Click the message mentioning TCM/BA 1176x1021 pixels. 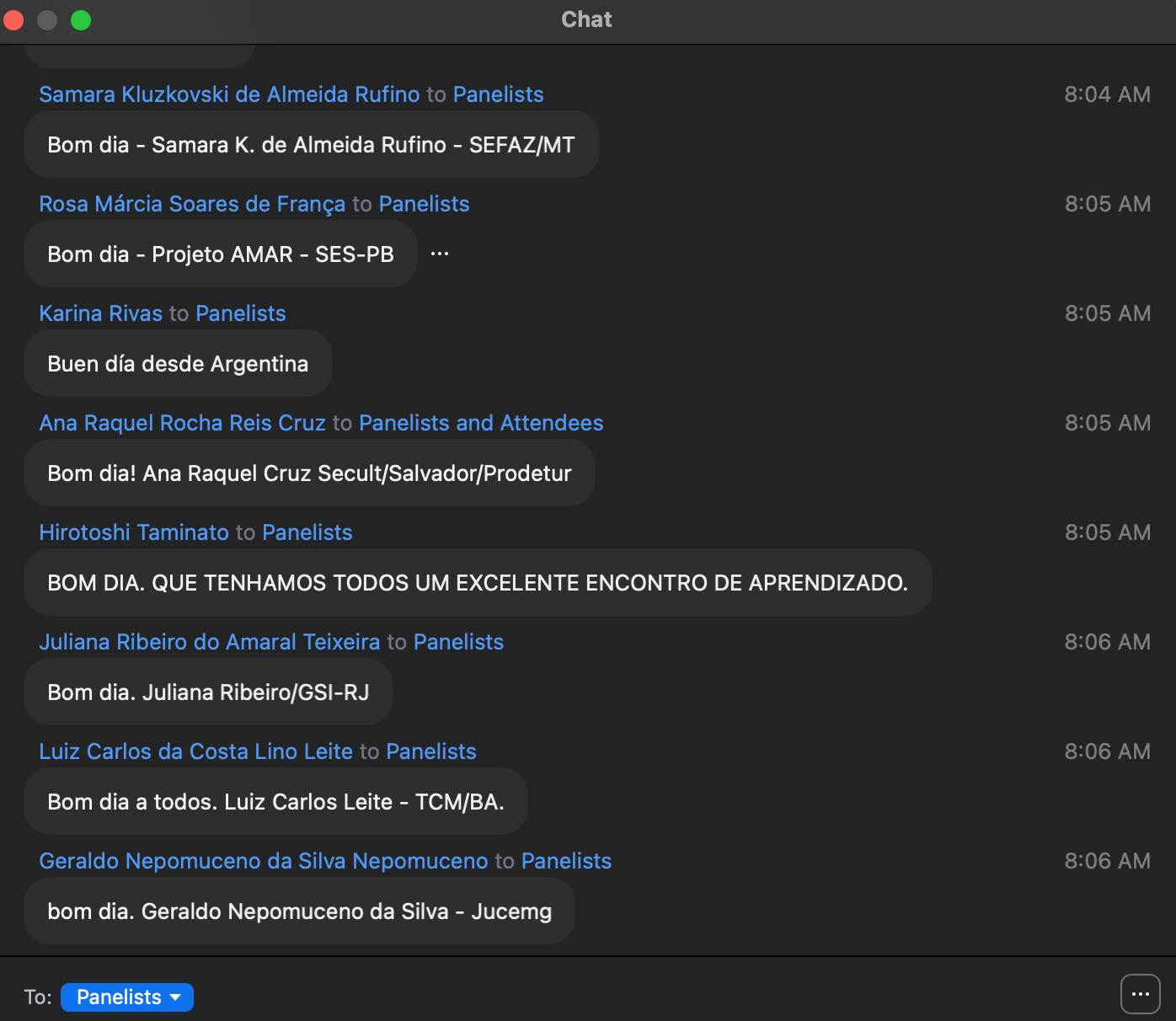click(275, 802)
